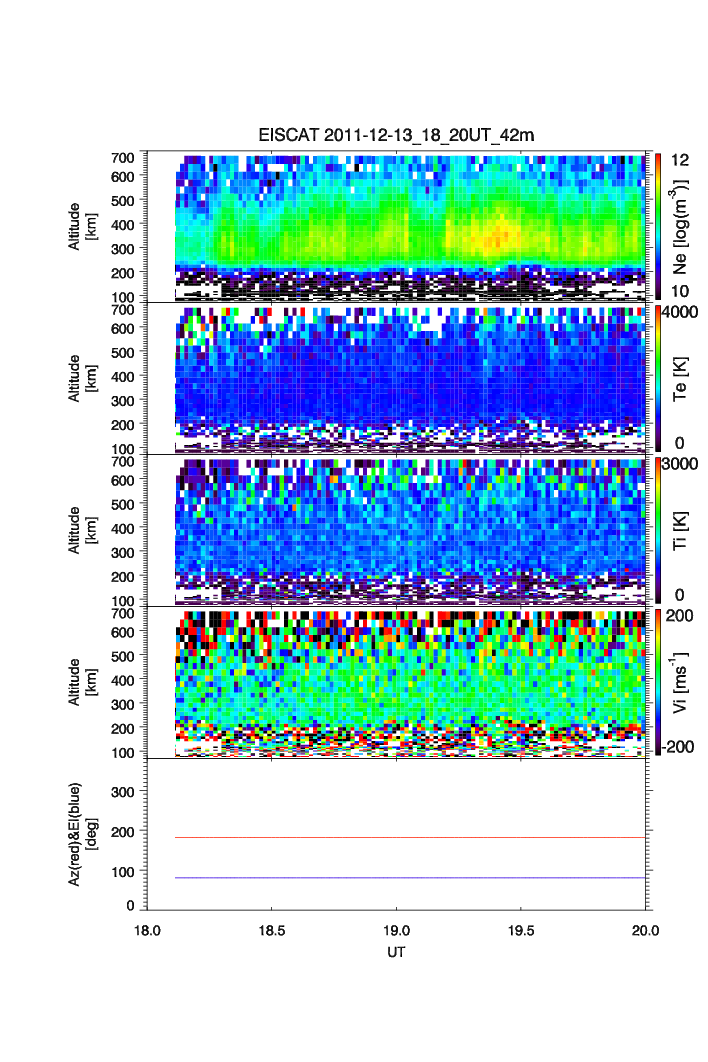Click the blue elevation line
The height and width of the screenshot is (1062, 708).
pos(400,877)
